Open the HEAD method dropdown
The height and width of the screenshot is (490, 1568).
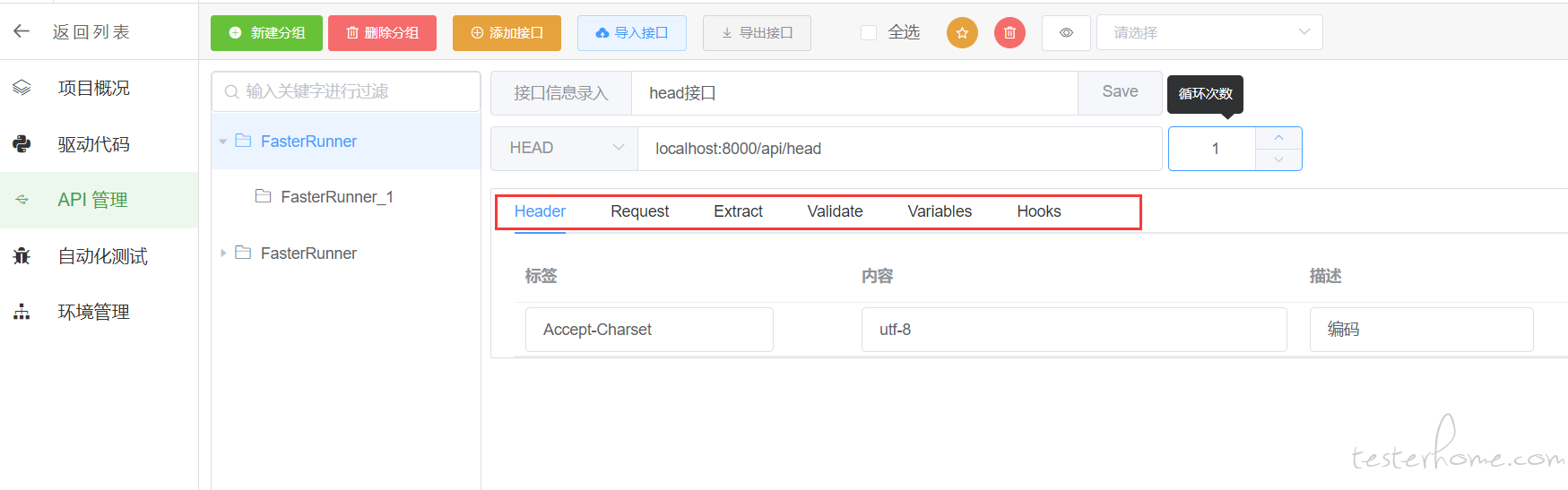pos(565,149)
